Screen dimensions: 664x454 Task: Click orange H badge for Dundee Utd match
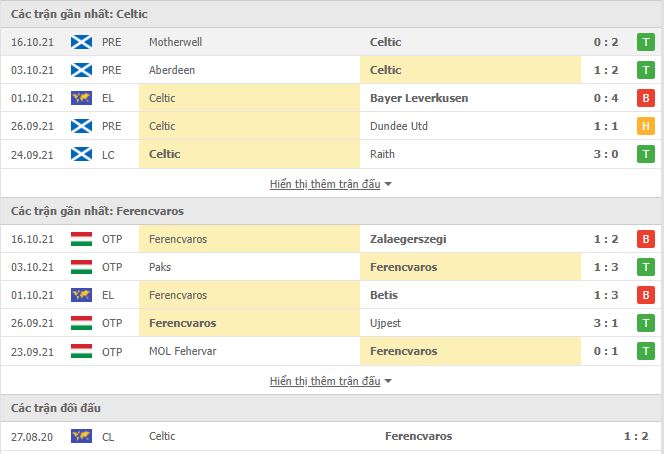pyautogui.click(x=646, y=126)
